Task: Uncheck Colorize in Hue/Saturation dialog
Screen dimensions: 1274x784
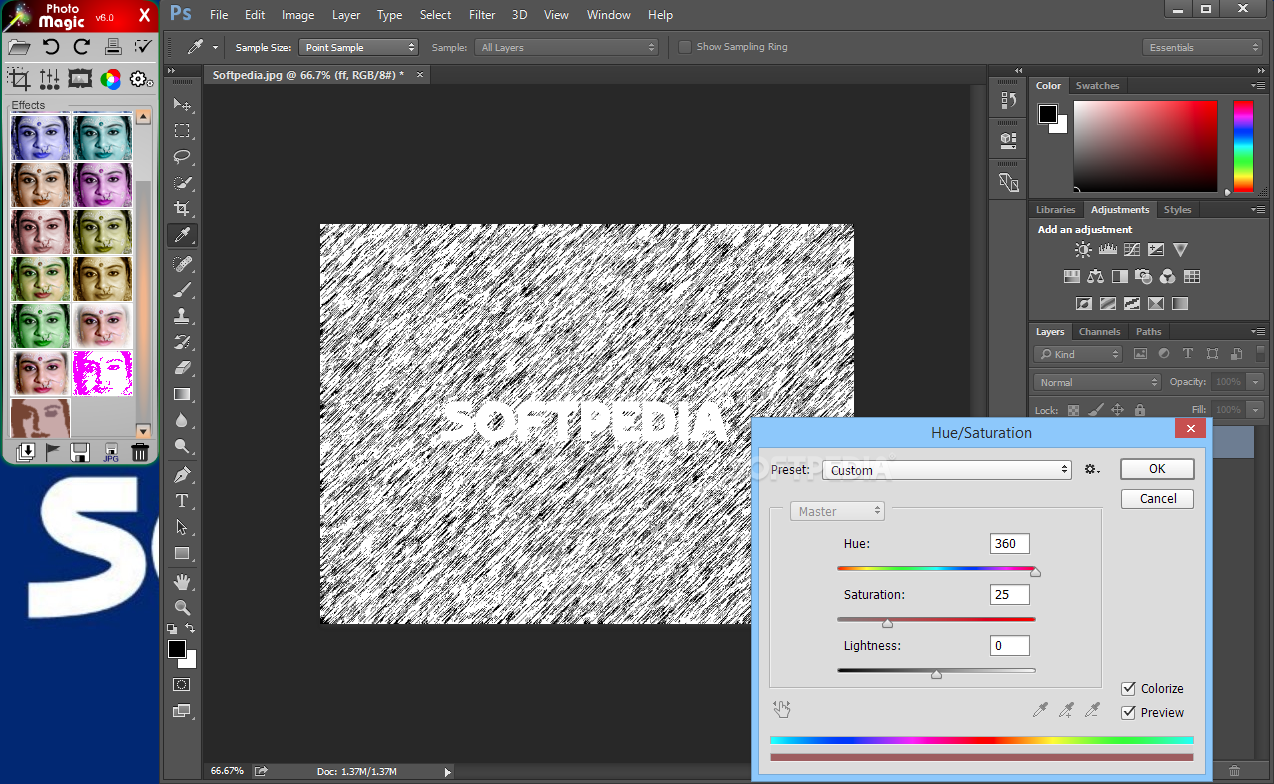Action: coord(1128,689)
